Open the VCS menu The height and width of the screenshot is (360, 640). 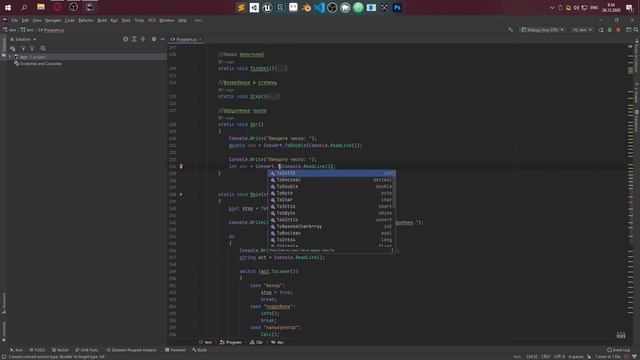tap(152, 20)
